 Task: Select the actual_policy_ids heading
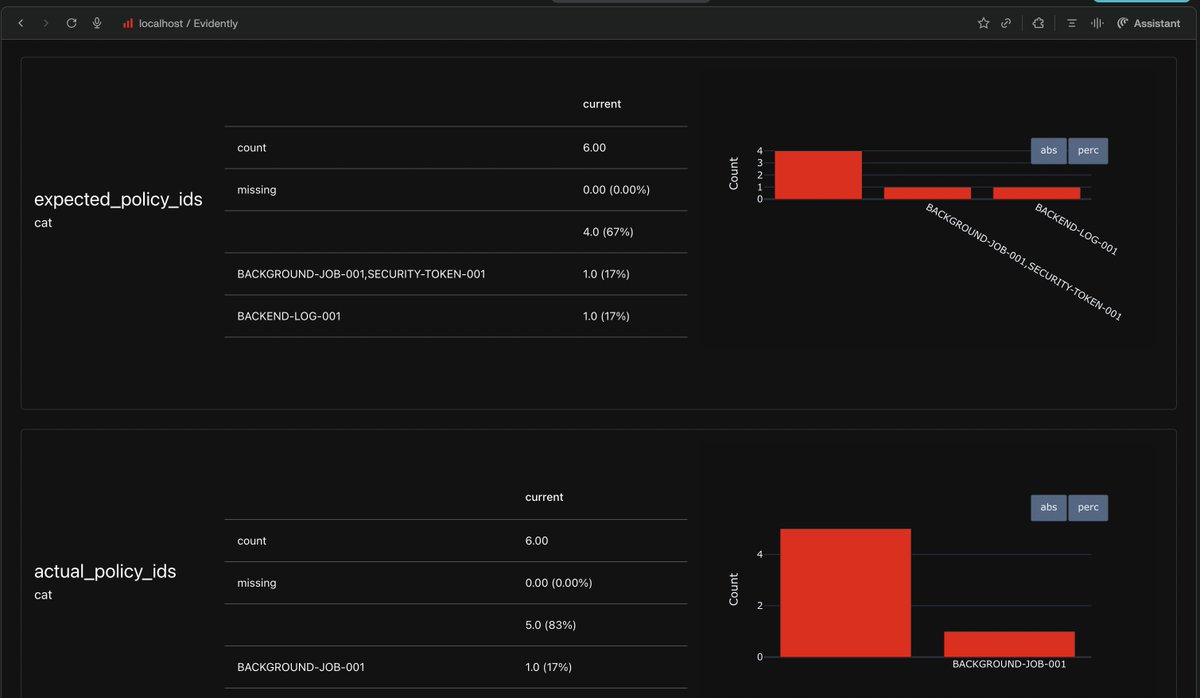[x=105, y=571]
